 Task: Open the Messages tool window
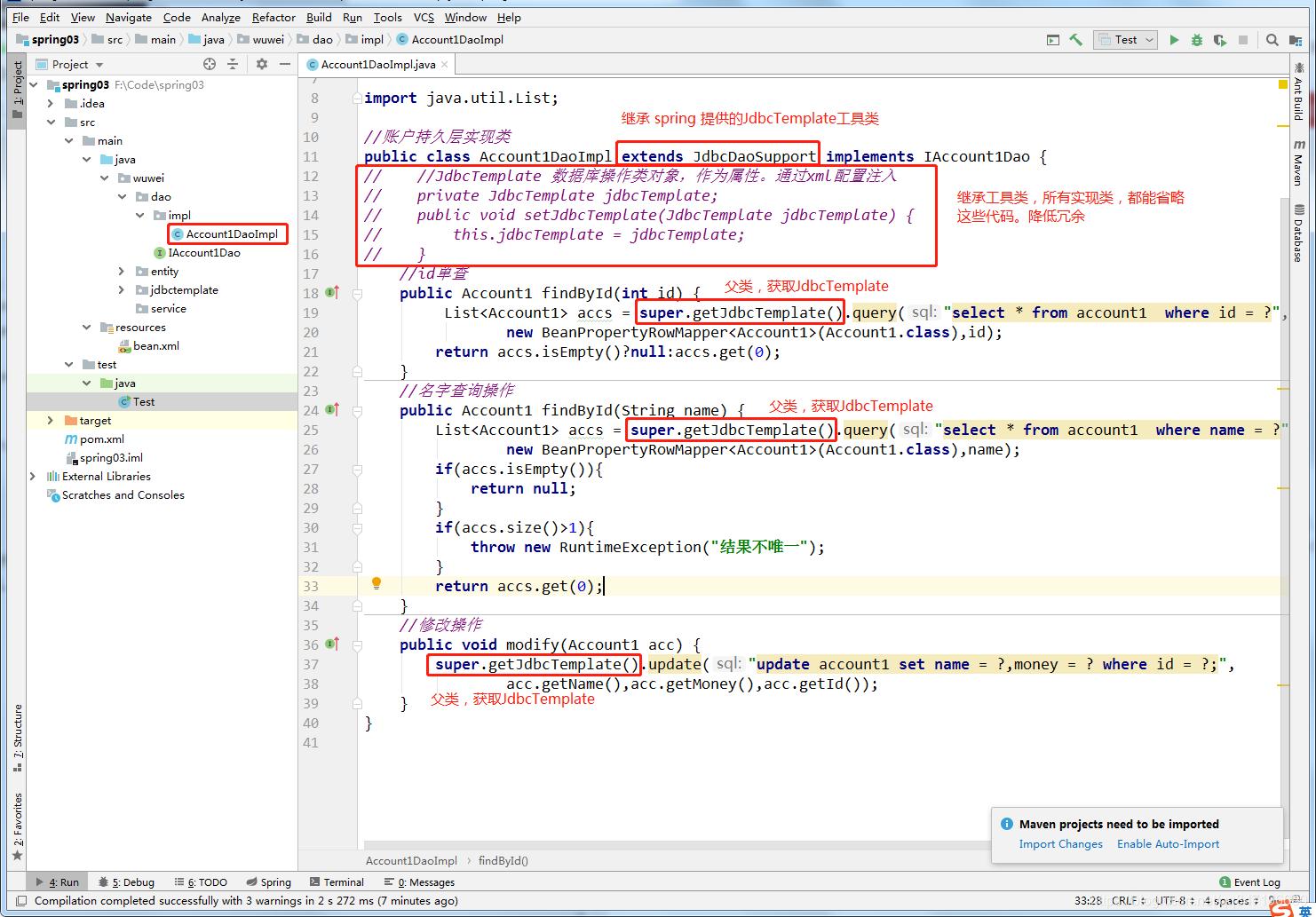419,882
